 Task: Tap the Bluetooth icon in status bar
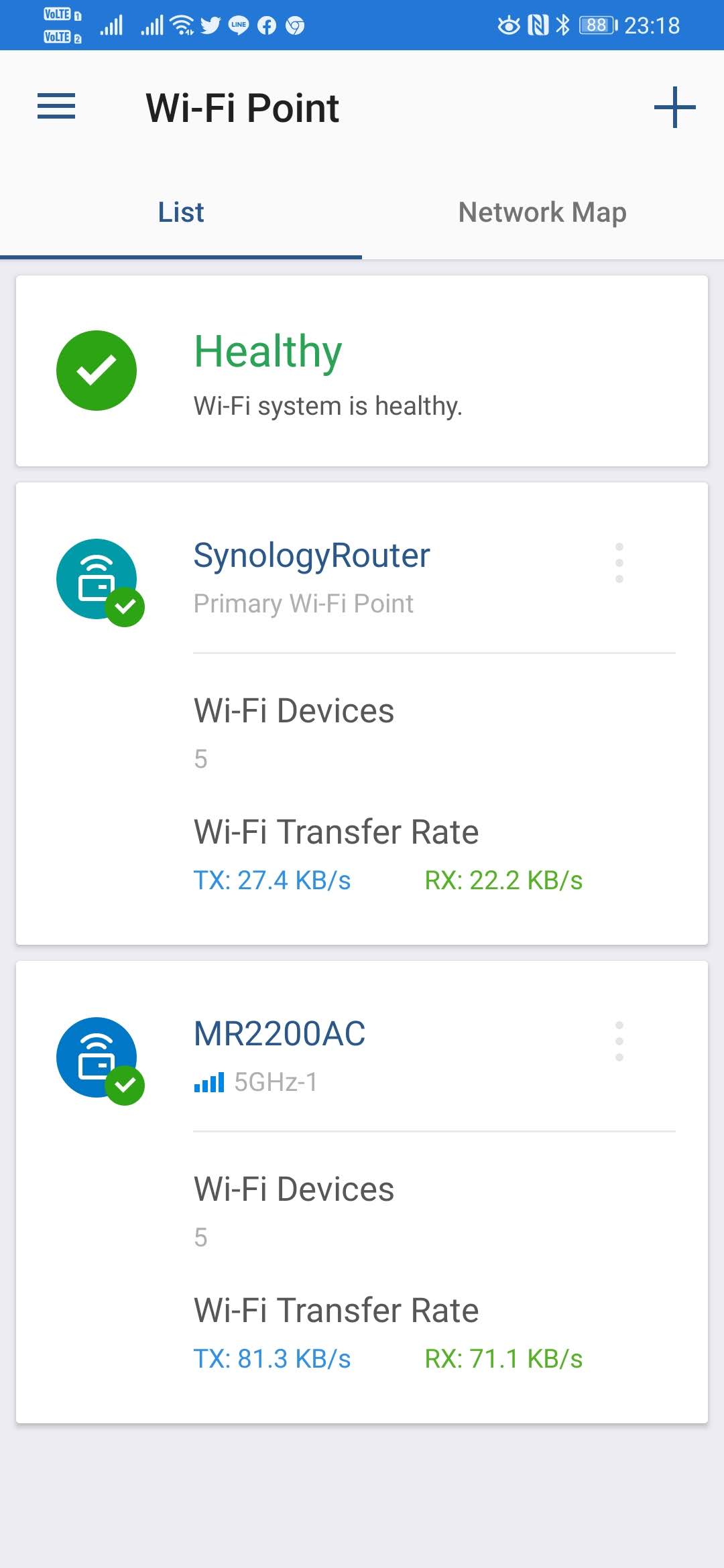coord(563,25)
